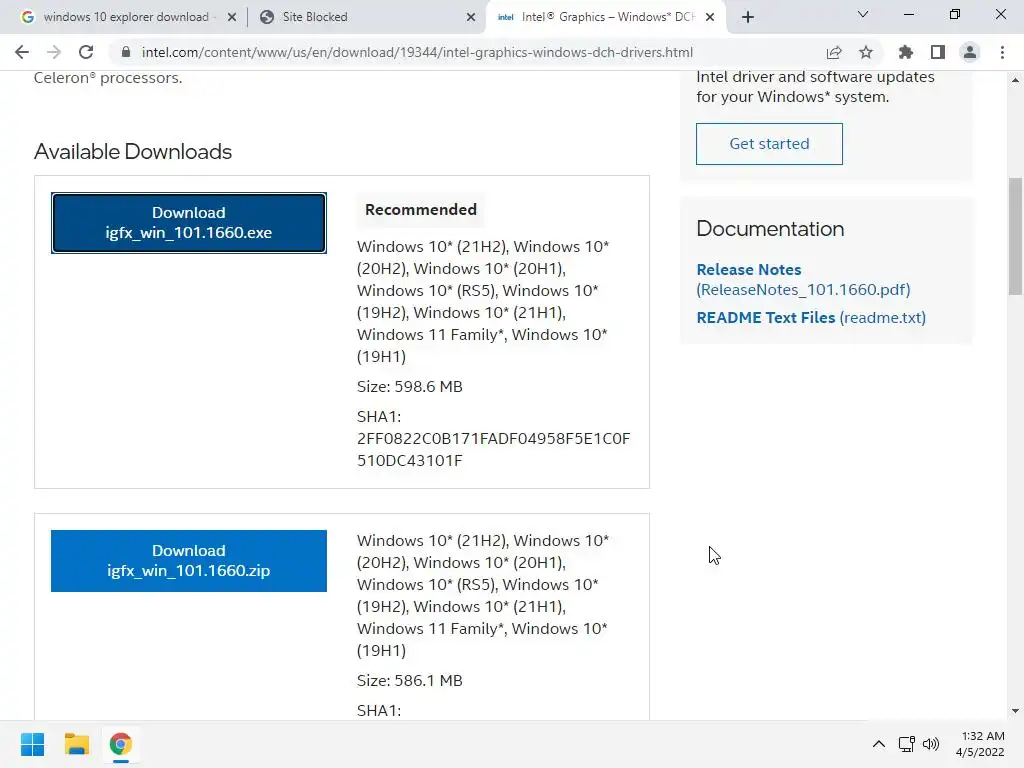
Task: Click the Size: 586.1 MB text
Action: click(x=409, y=680)
